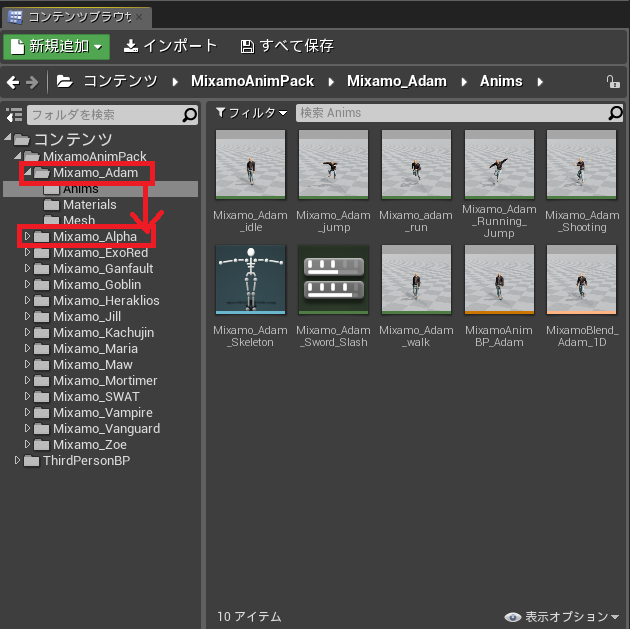Collapse the MixamoAnimPack folder
The image size is (630, 629).
pos(18,155)
